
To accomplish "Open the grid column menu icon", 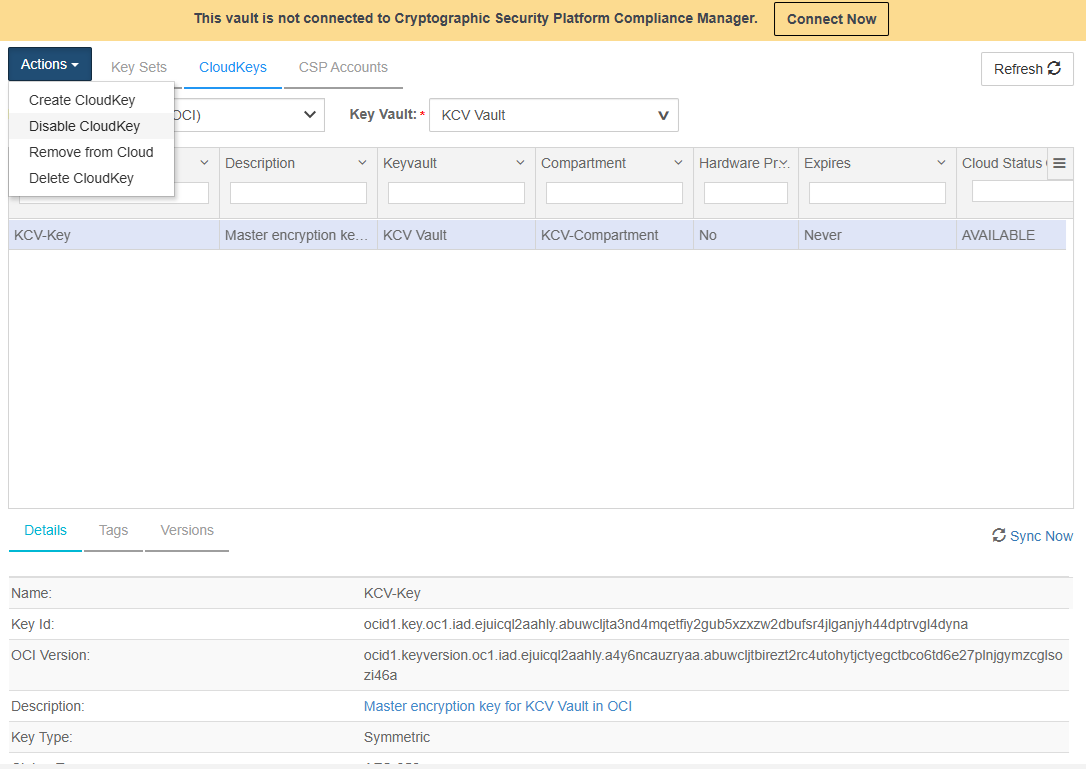I will [x=1059, y=163].
